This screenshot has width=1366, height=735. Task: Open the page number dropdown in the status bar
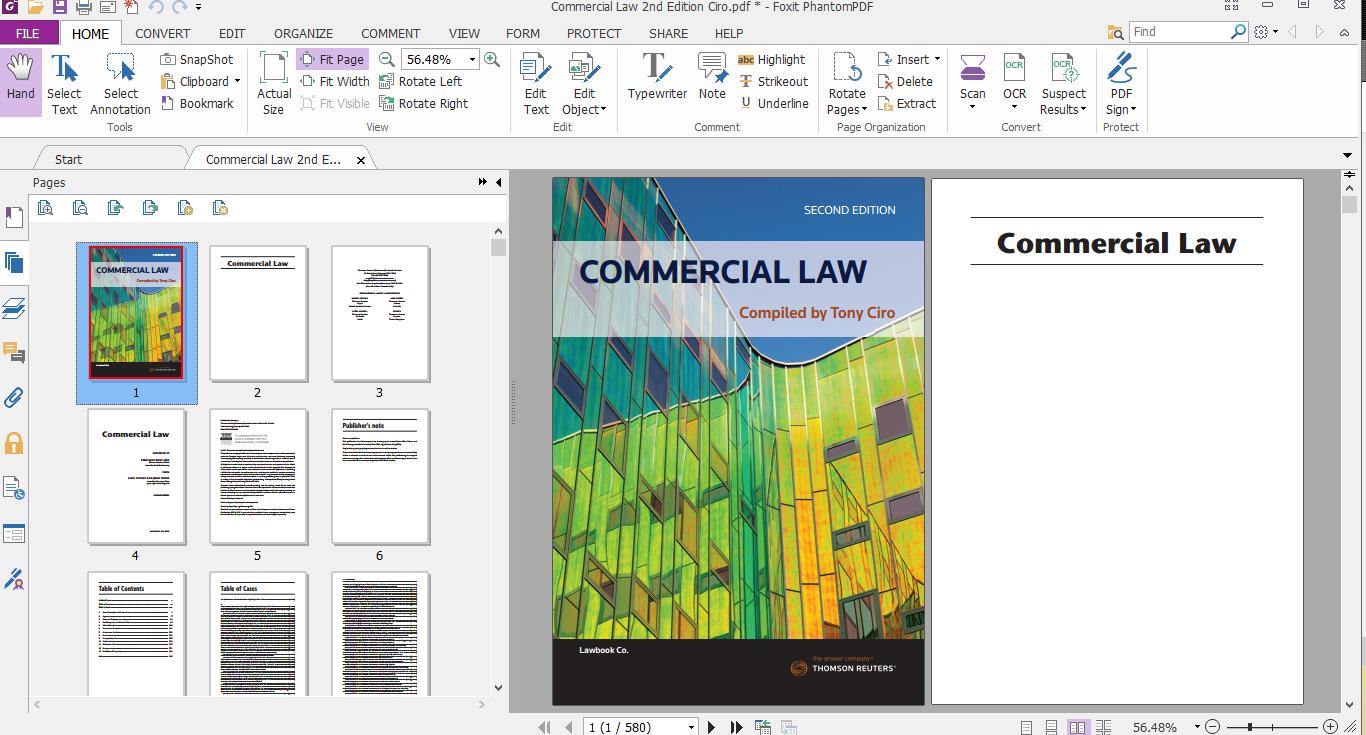click(691, 727)
